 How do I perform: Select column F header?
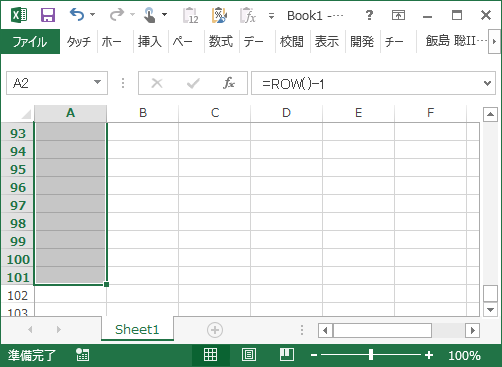(x=431, y=113)
